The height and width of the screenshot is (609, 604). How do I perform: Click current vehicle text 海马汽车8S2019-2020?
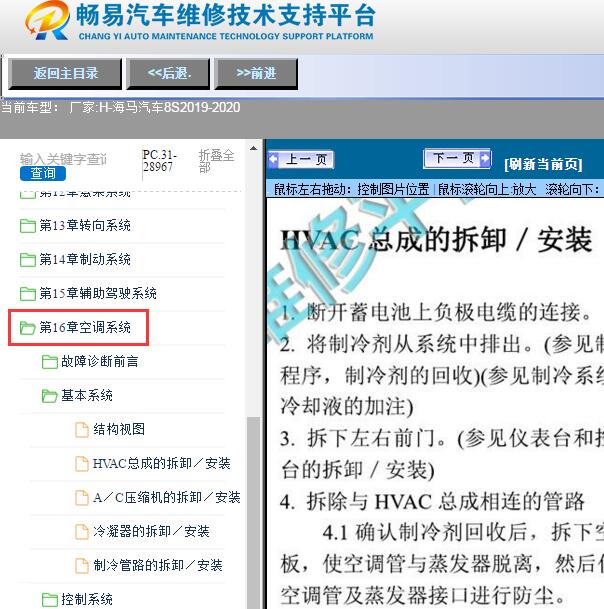[x=176, y=107]
